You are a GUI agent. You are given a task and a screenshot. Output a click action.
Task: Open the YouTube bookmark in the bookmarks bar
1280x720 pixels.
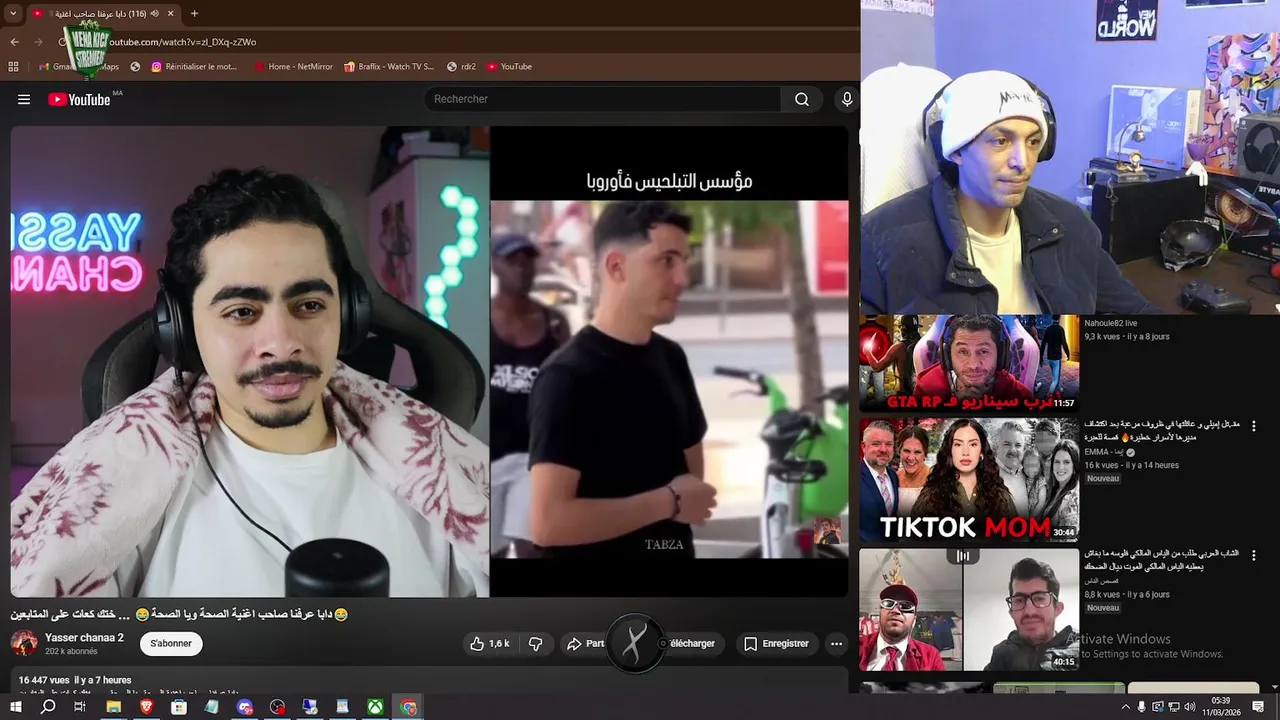[x=509, y=67]
